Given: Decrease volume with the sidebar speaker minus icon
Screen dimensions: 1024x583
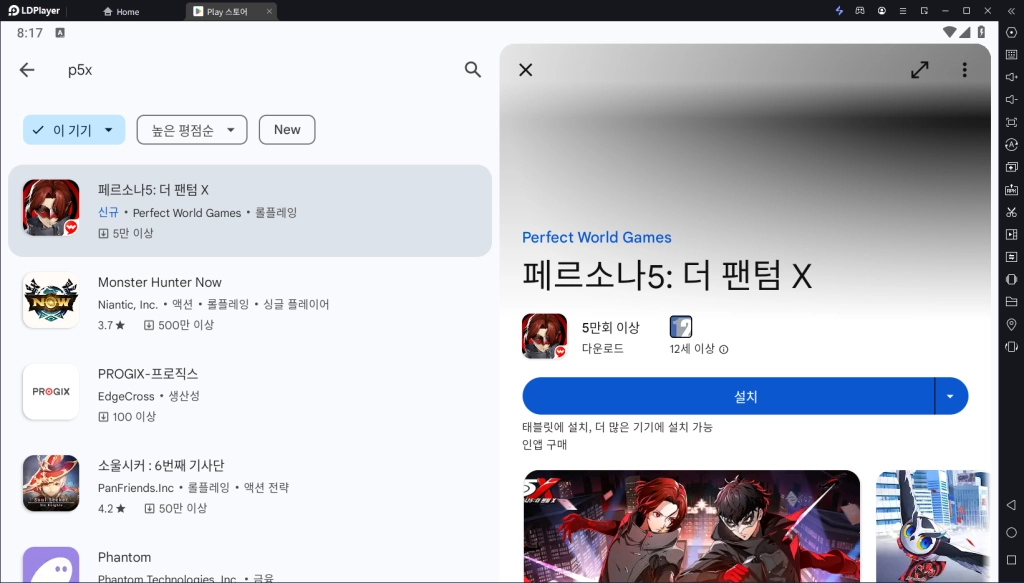Looking at the screenshot, I should (x=1011, y=99).
